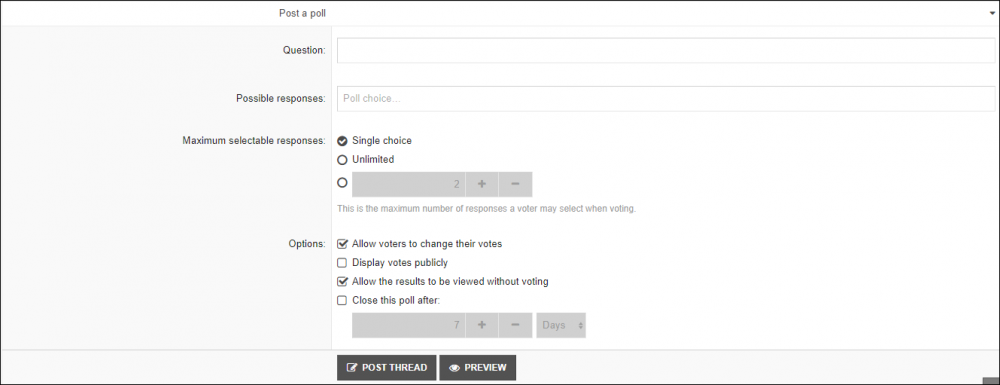Viewport: 1000px width, 385px height.
Task: Increase poll close duration with plus icon
Action: pyautogui.click(x=482, y=325)
